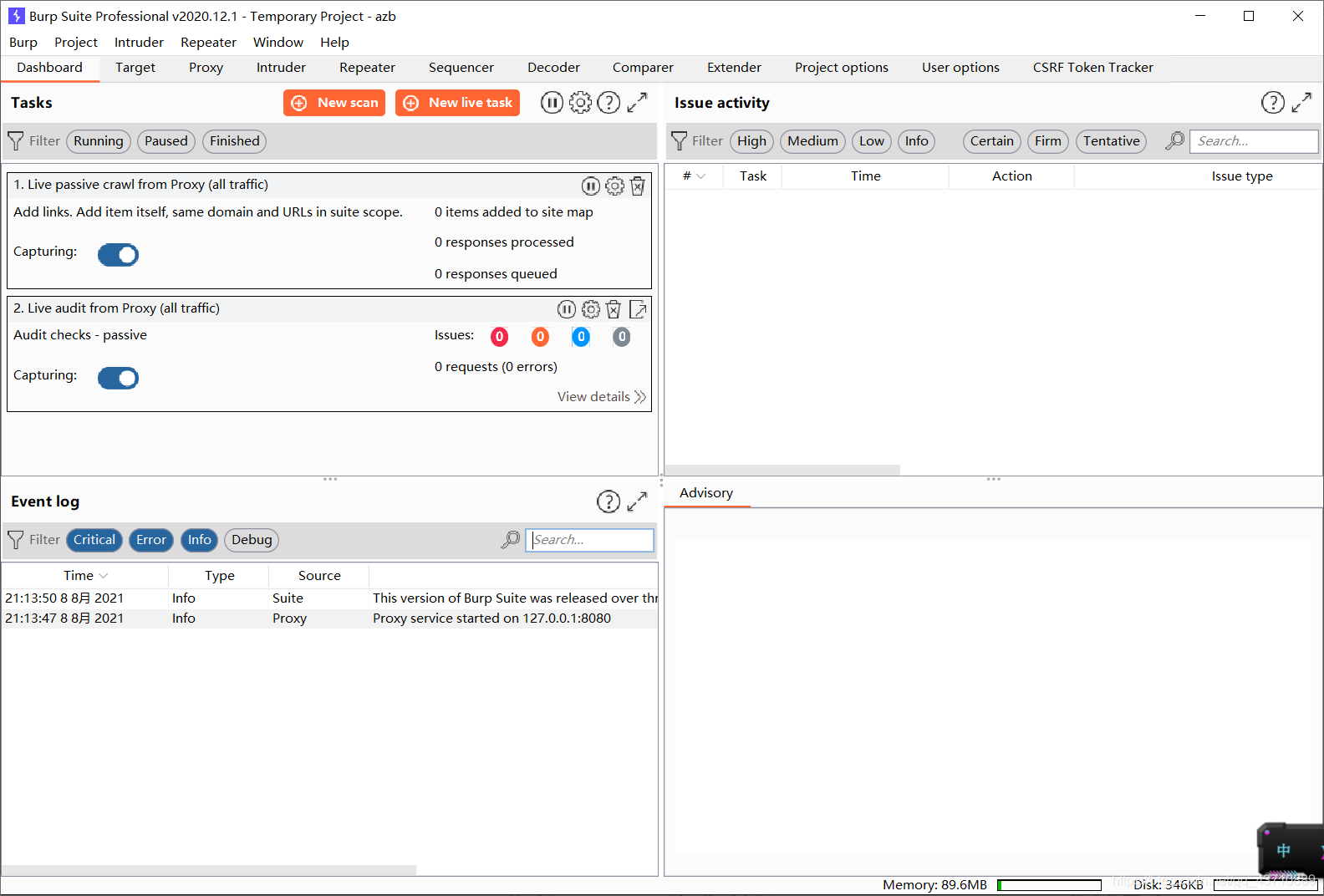The width and height of the screenshot is (1324, 896).
Task: Click the Issue activity horizontal scrollbar
Action: [782, 470]
